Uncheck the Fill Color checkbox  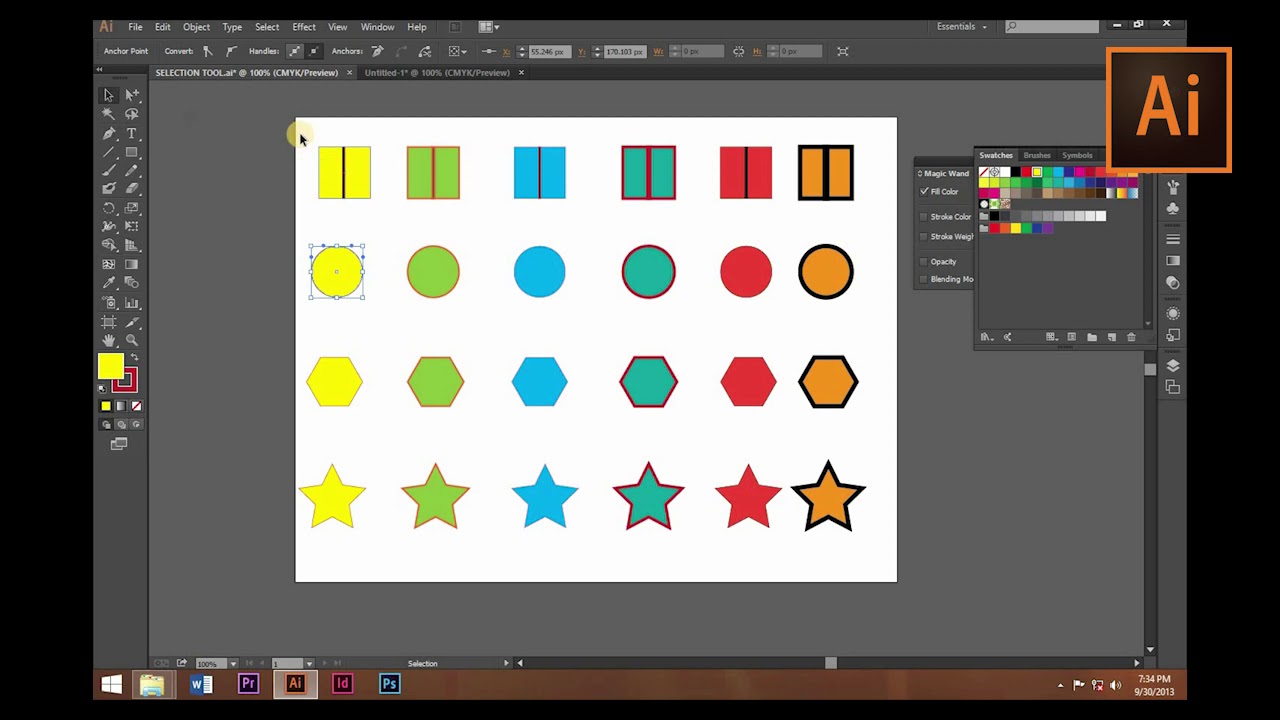click(x=924, y=191)
